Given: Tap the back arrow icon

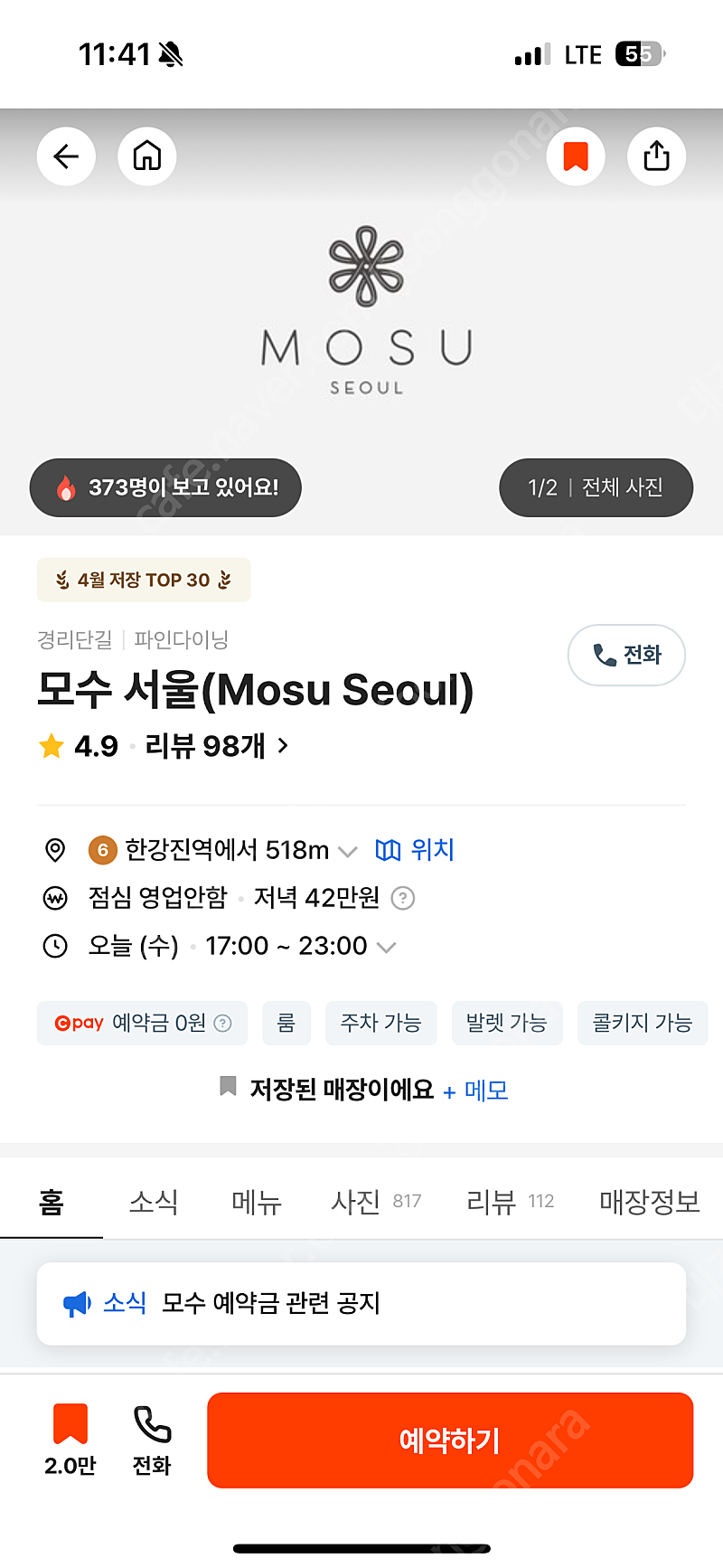Looking at the screenshot, I should 66,156.
